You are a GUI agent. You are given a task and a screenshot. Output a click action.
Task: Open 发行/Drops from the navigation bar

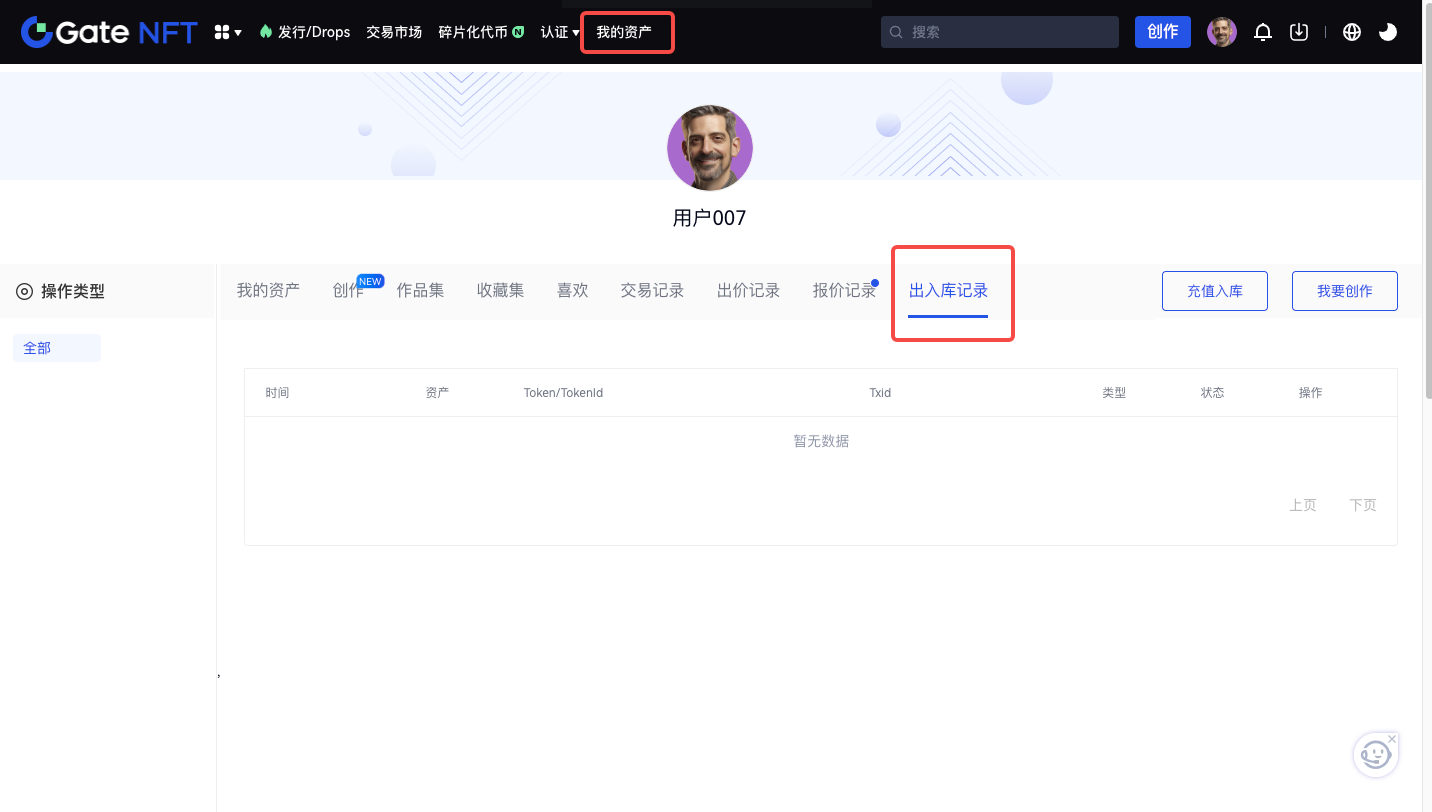[305, 32]
